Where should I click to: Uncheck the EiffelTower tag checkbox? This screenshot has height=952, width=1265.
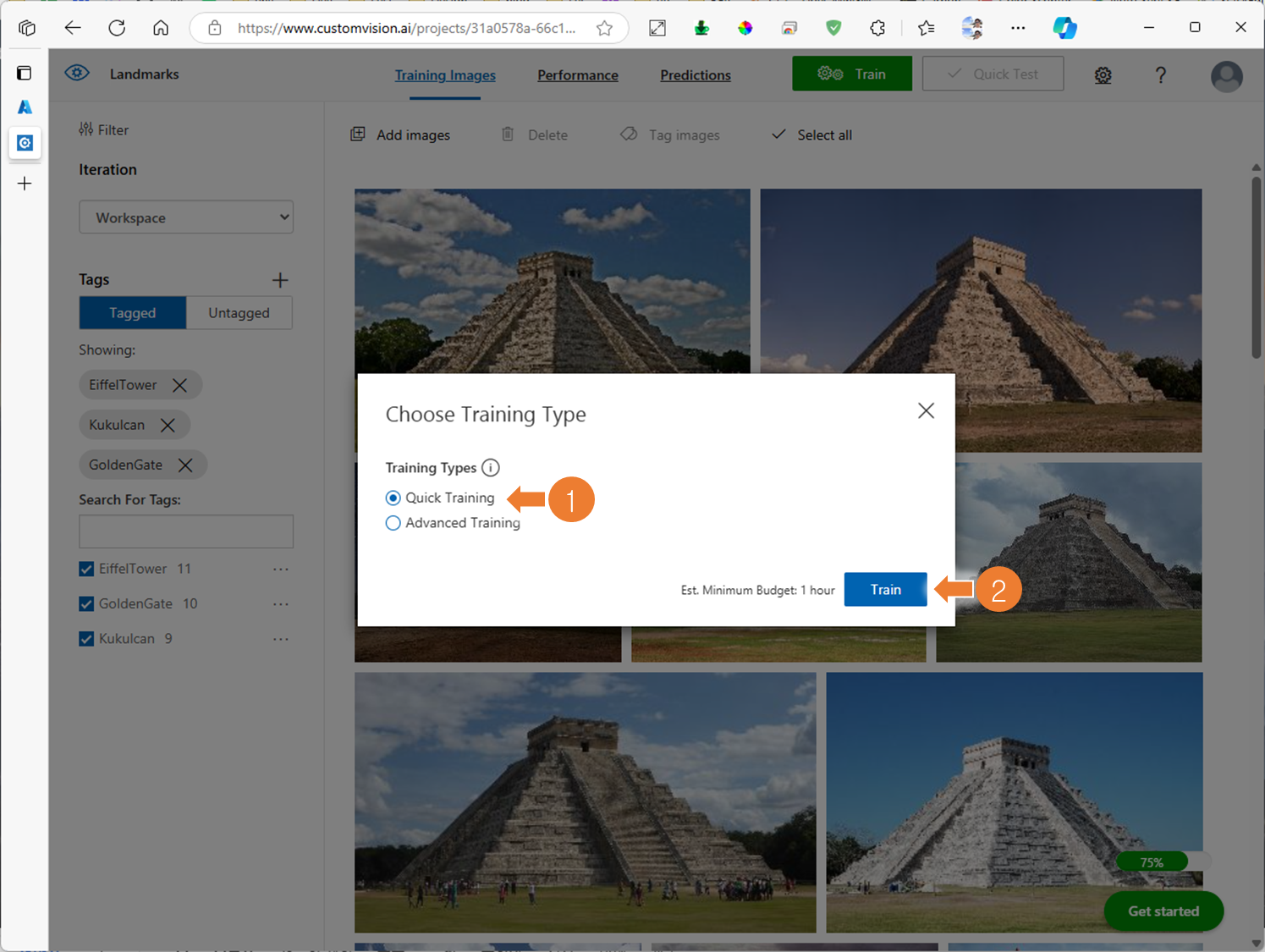click(86, 569)
